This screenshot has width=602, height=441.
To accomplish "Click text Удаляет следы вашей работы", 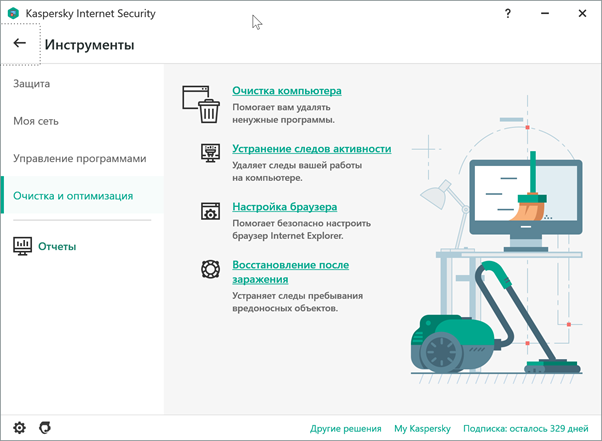I will 297,172.
